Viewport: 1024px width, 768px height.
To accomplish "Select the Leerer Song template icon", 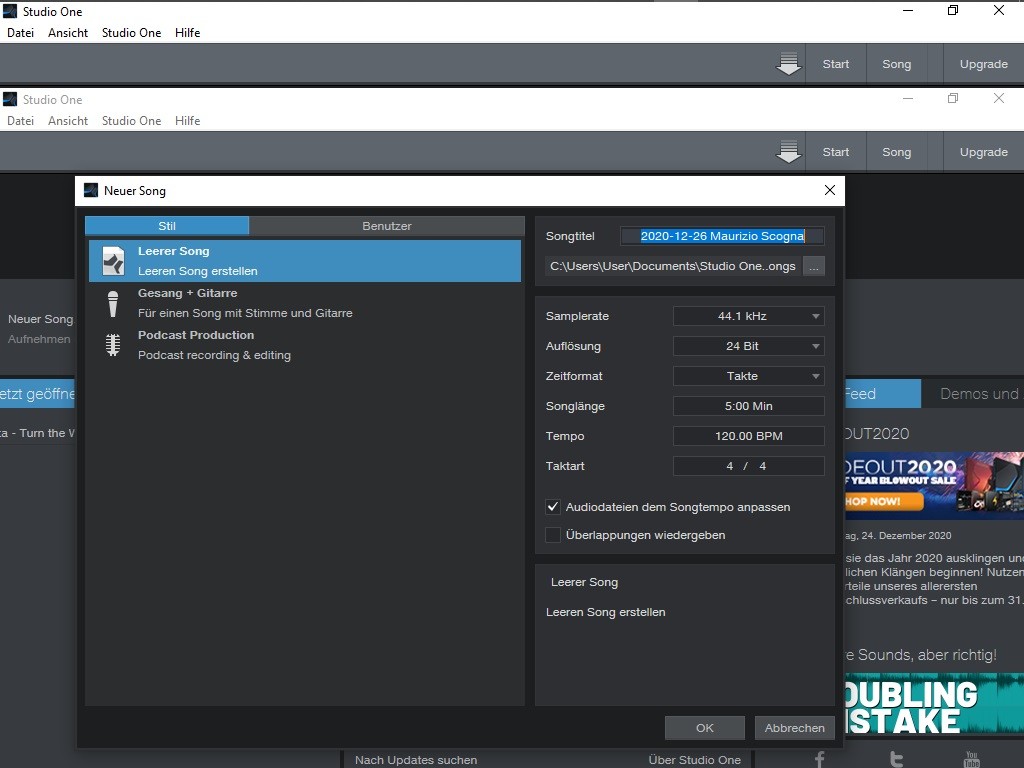I will pyautogui.click(x=113, y=261).
